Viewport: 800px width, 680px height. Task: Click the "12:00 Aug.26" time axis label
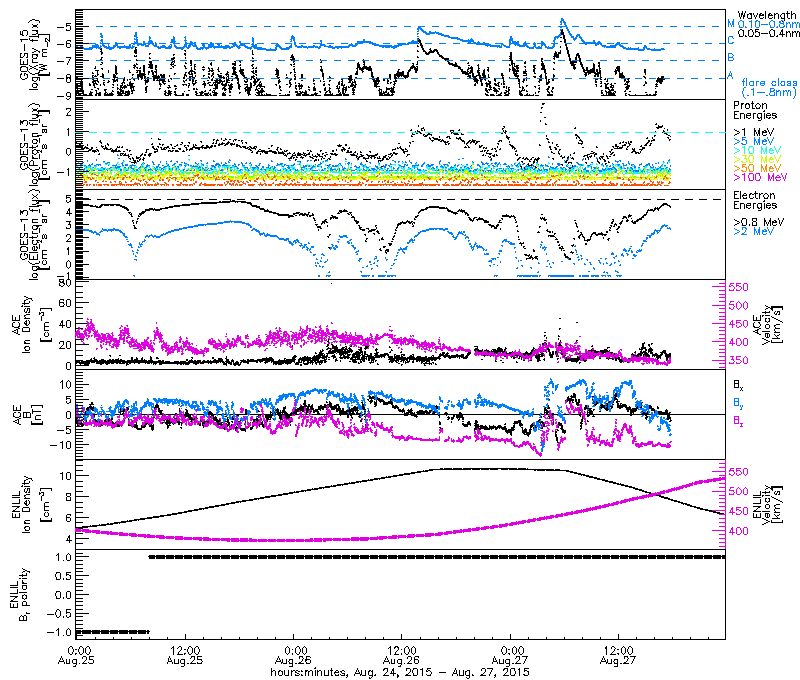402,656
